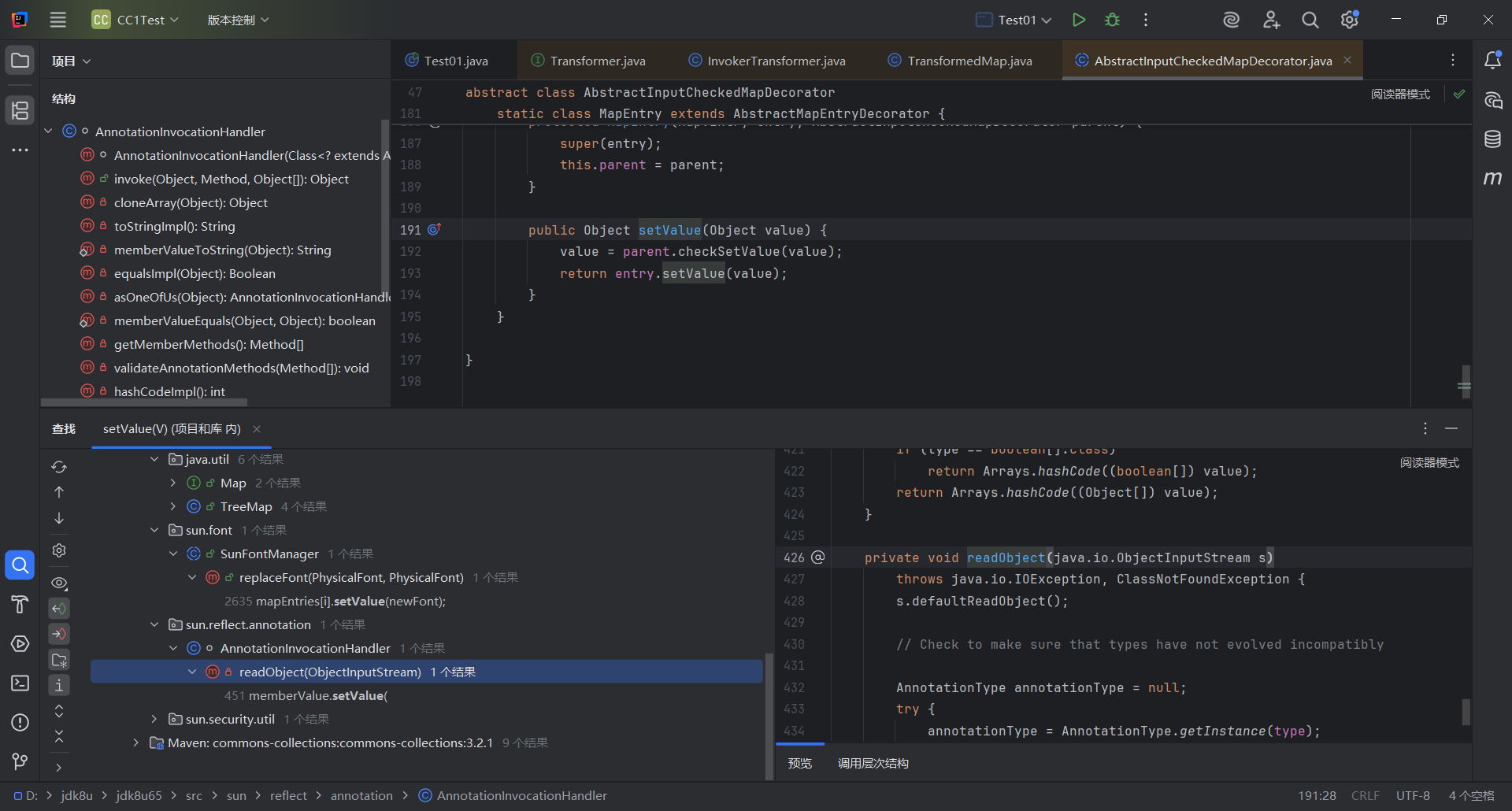Collapse the SunFontManager node
Screen dimensions: 1512x811
click(173, 554)
